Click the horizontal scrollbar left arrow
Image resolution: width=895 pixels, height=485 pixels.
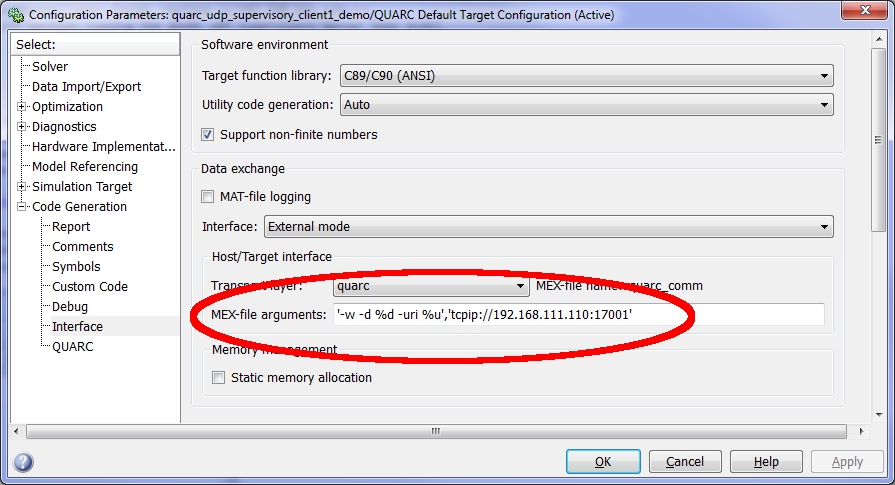click(16, 431)
